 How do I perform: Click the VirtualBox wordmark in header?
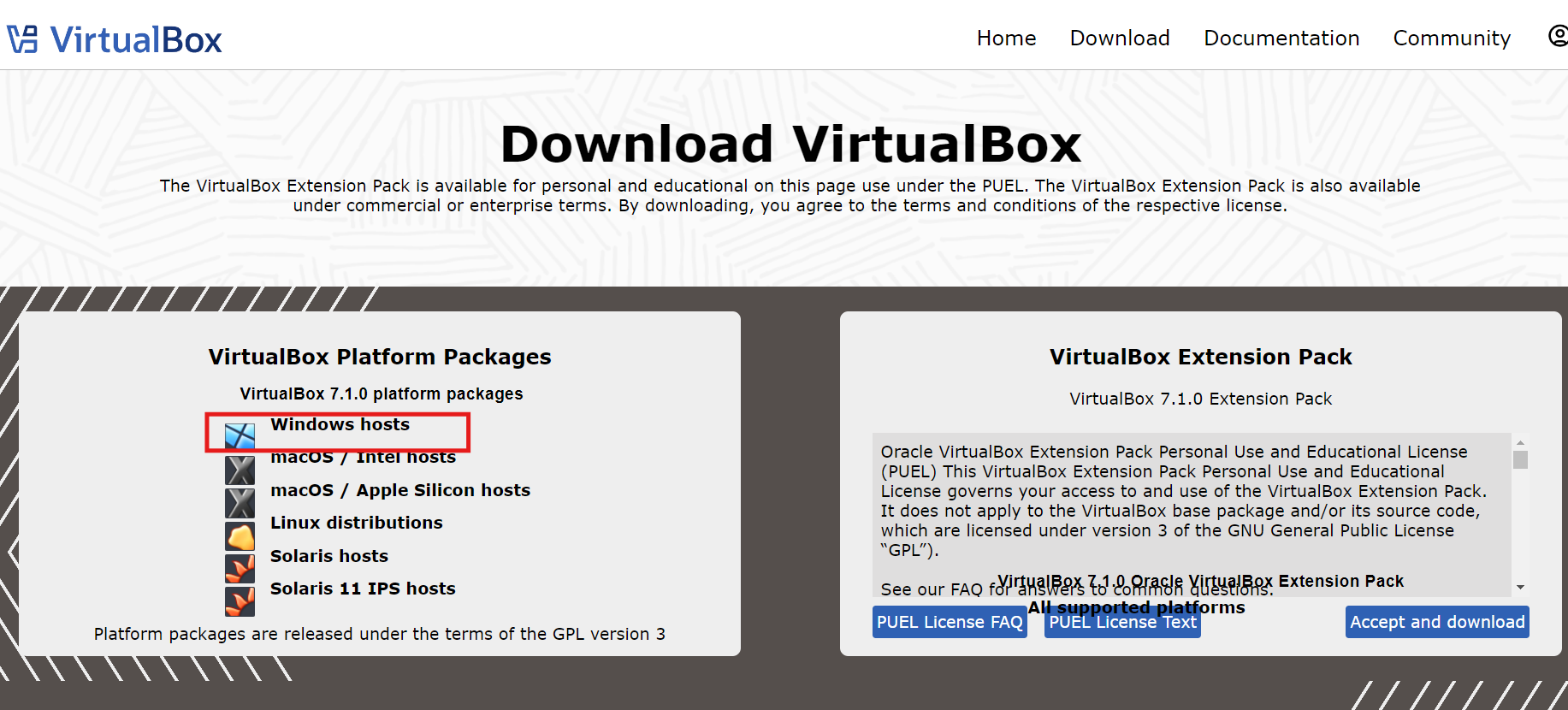136,40
